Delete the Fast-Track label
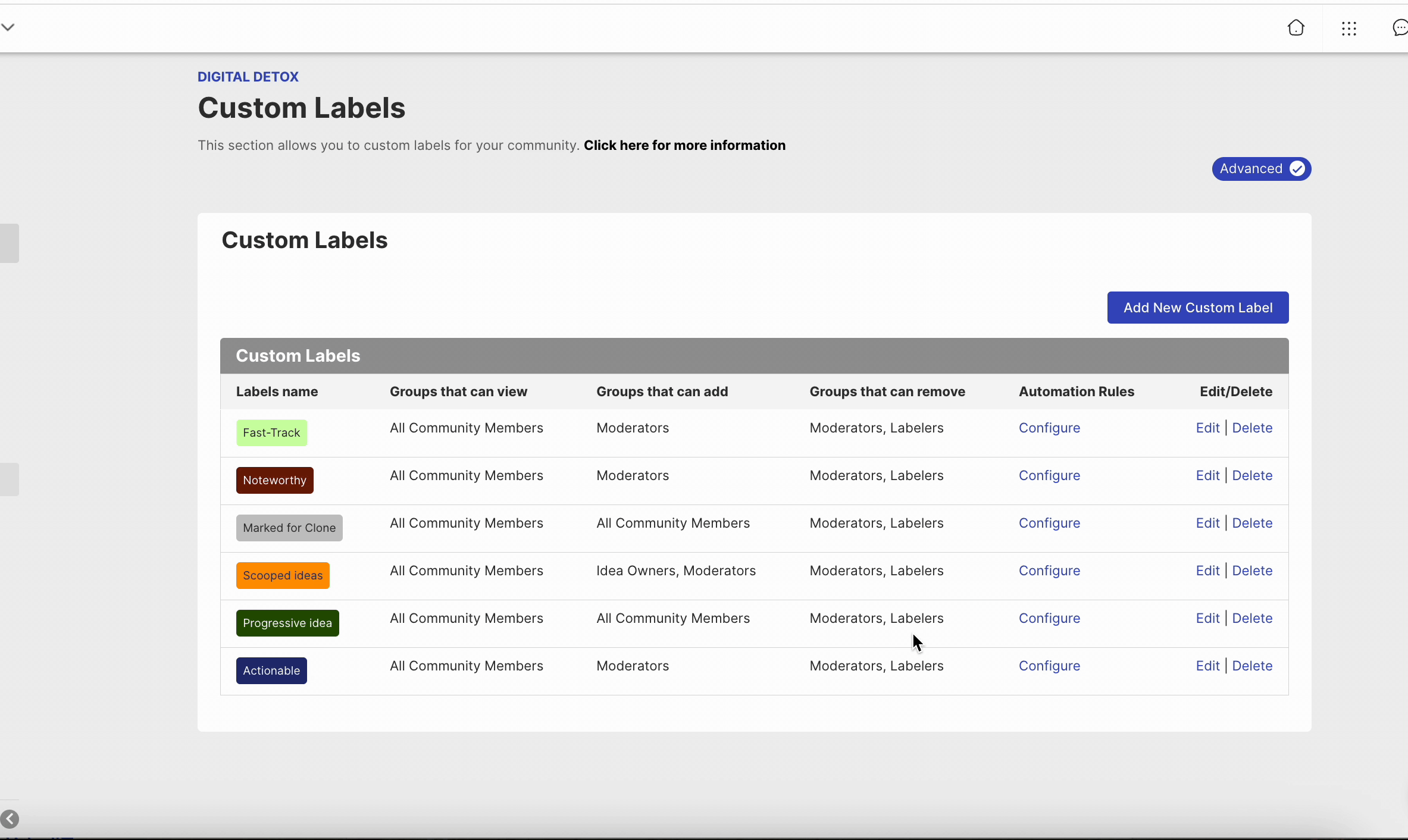Viewport: 1408px width, 840px height. pos(1252,428)
